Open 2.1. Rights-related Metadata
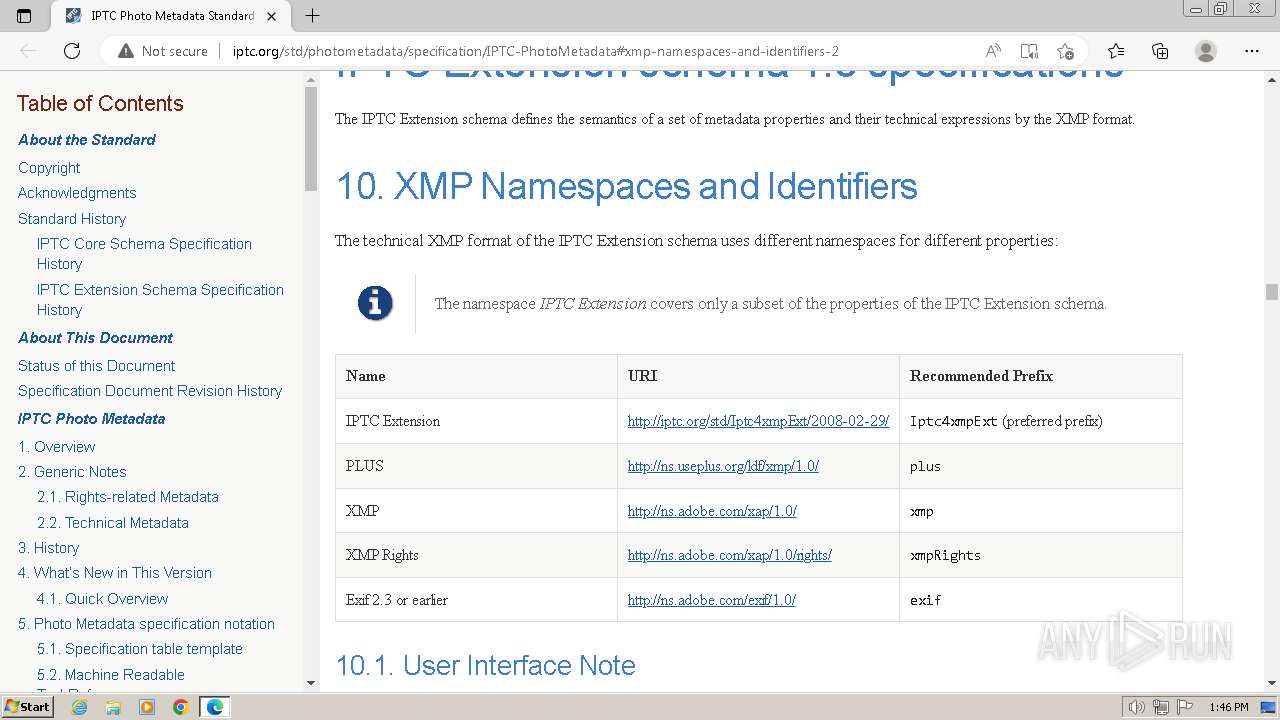This screenshot has width=1280, height=720. 128,497
